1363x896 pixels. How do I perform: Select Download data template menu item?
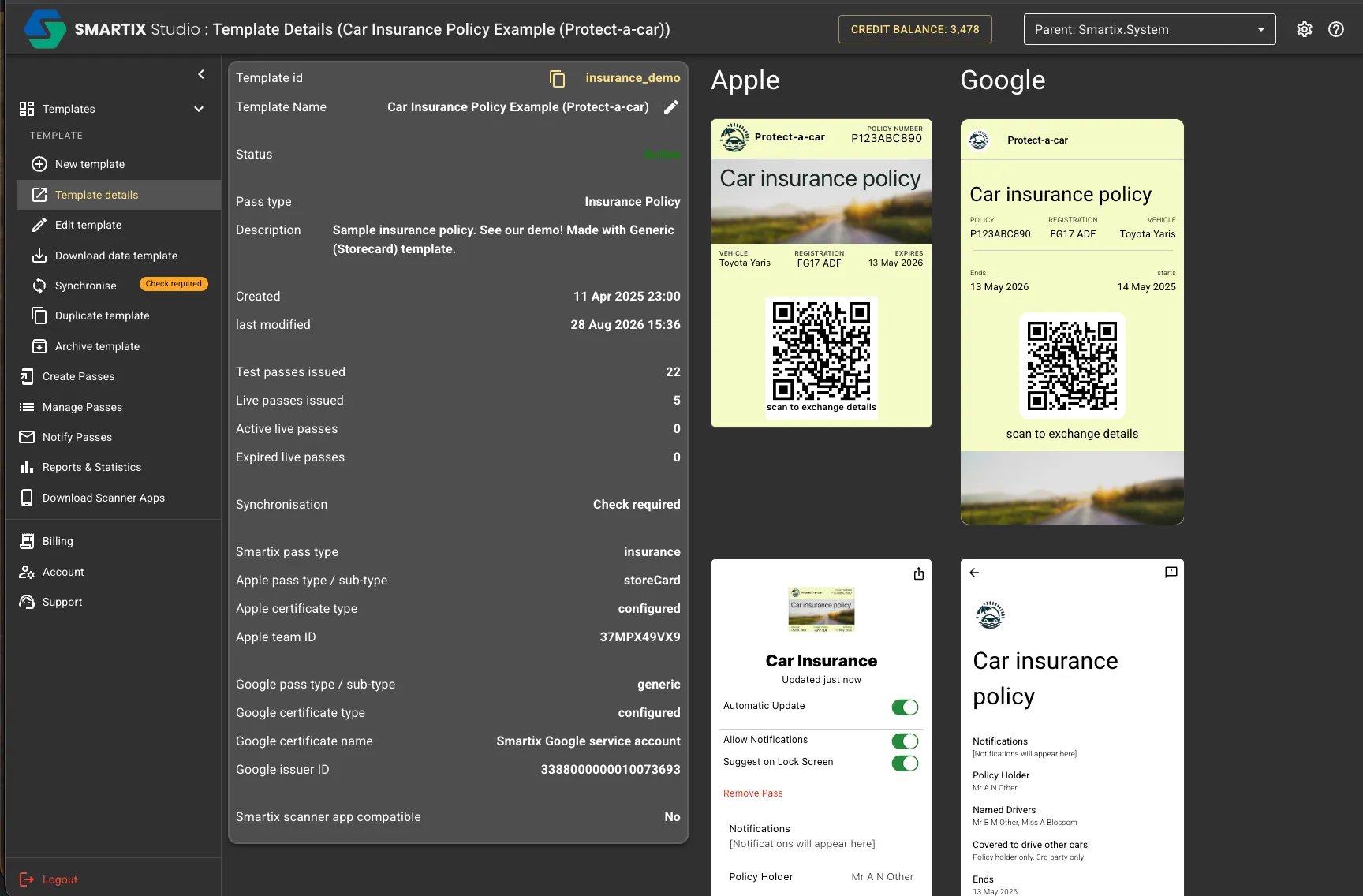click(x=119, y=256)
